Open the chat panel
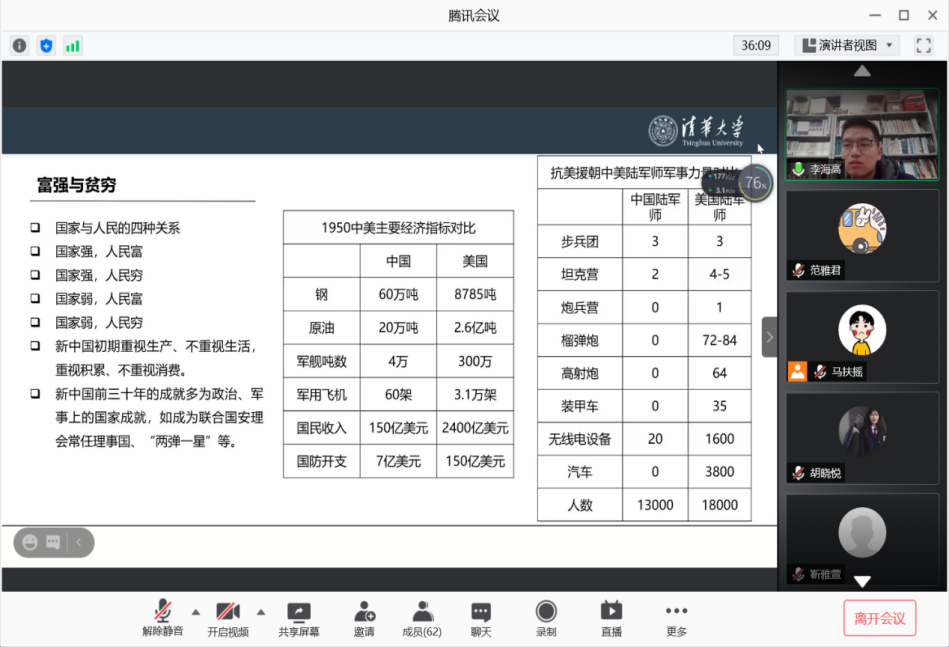This screenshot has width=949, height=647. click(481, 619)
